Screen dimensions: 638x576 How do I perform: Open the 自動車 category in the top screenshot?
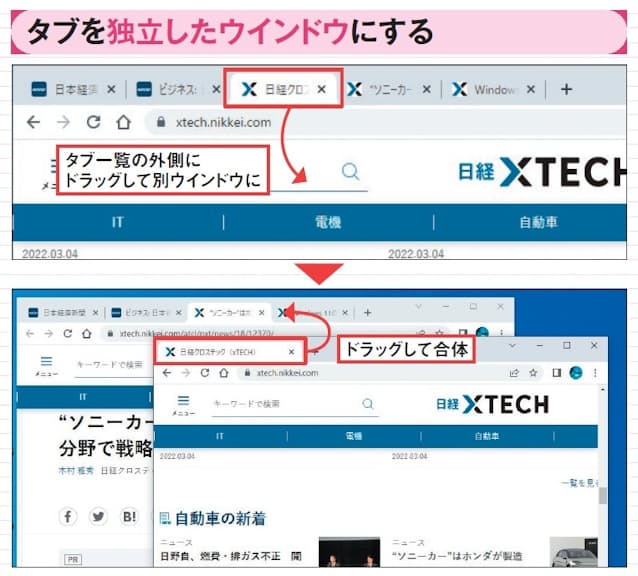[x=538, y=222]
